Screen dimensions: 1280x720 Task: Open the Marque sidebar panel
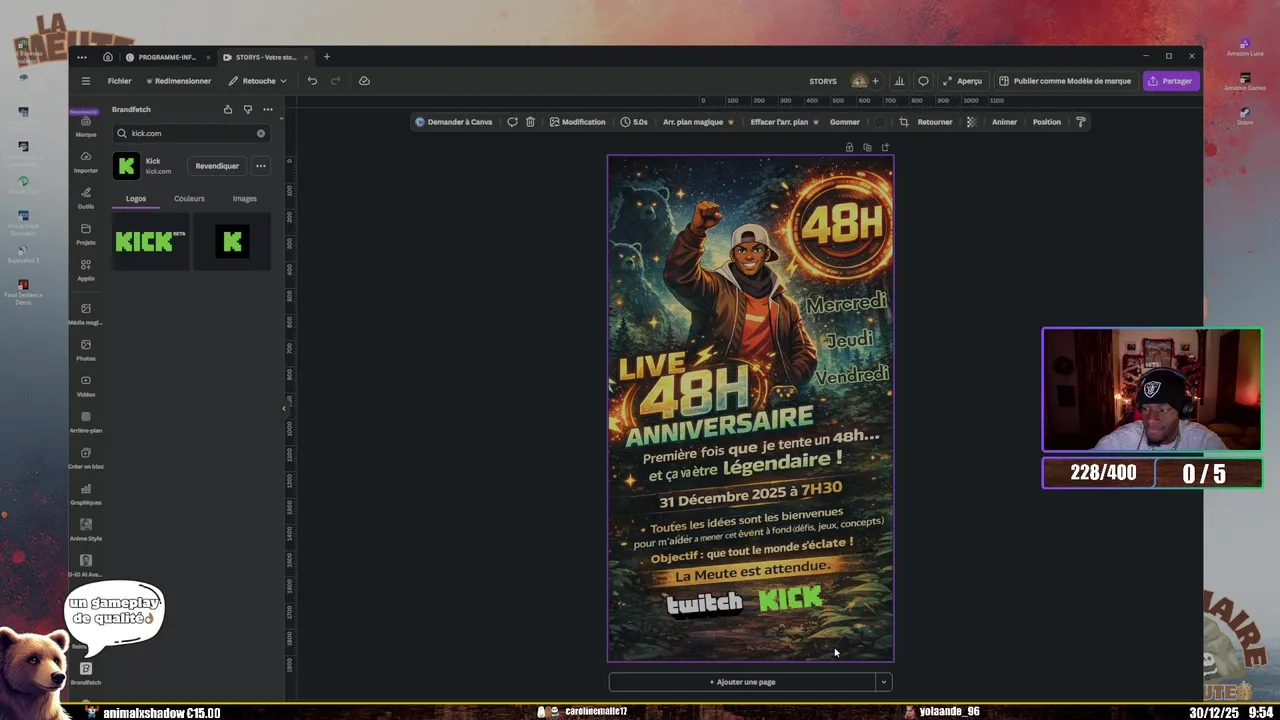pos(86,126)
